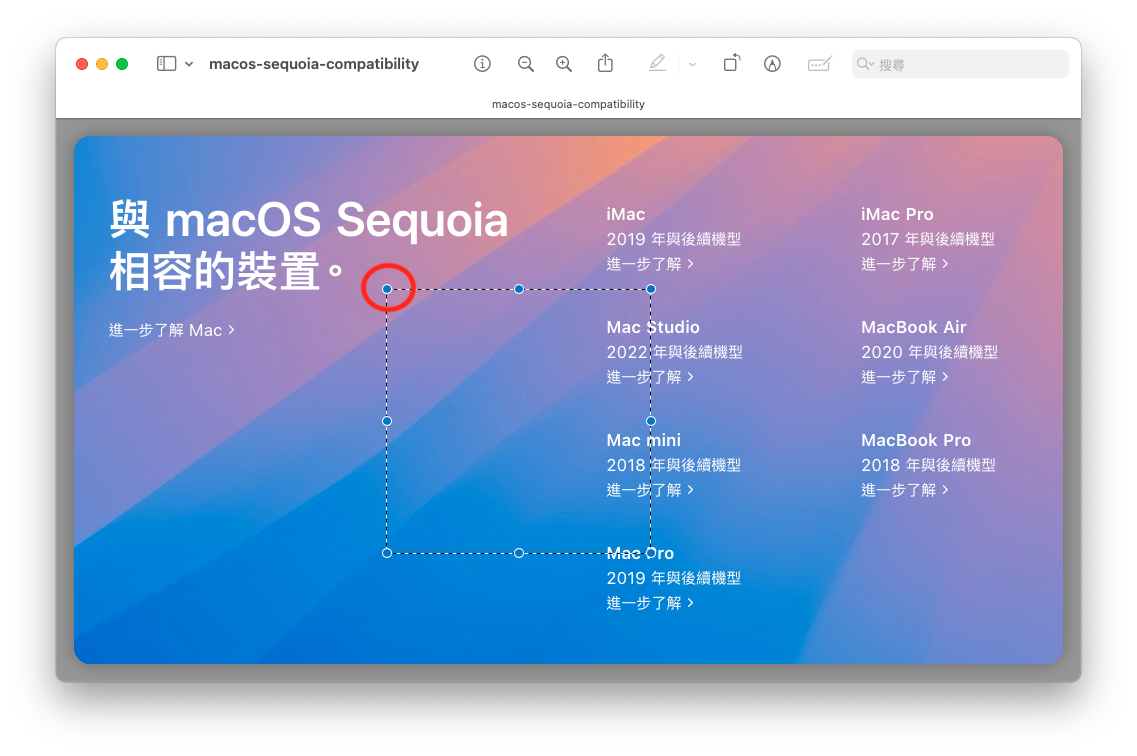Click the top-left selection handle
Viewport: 1137px width, 756px height.
[387, 289]
